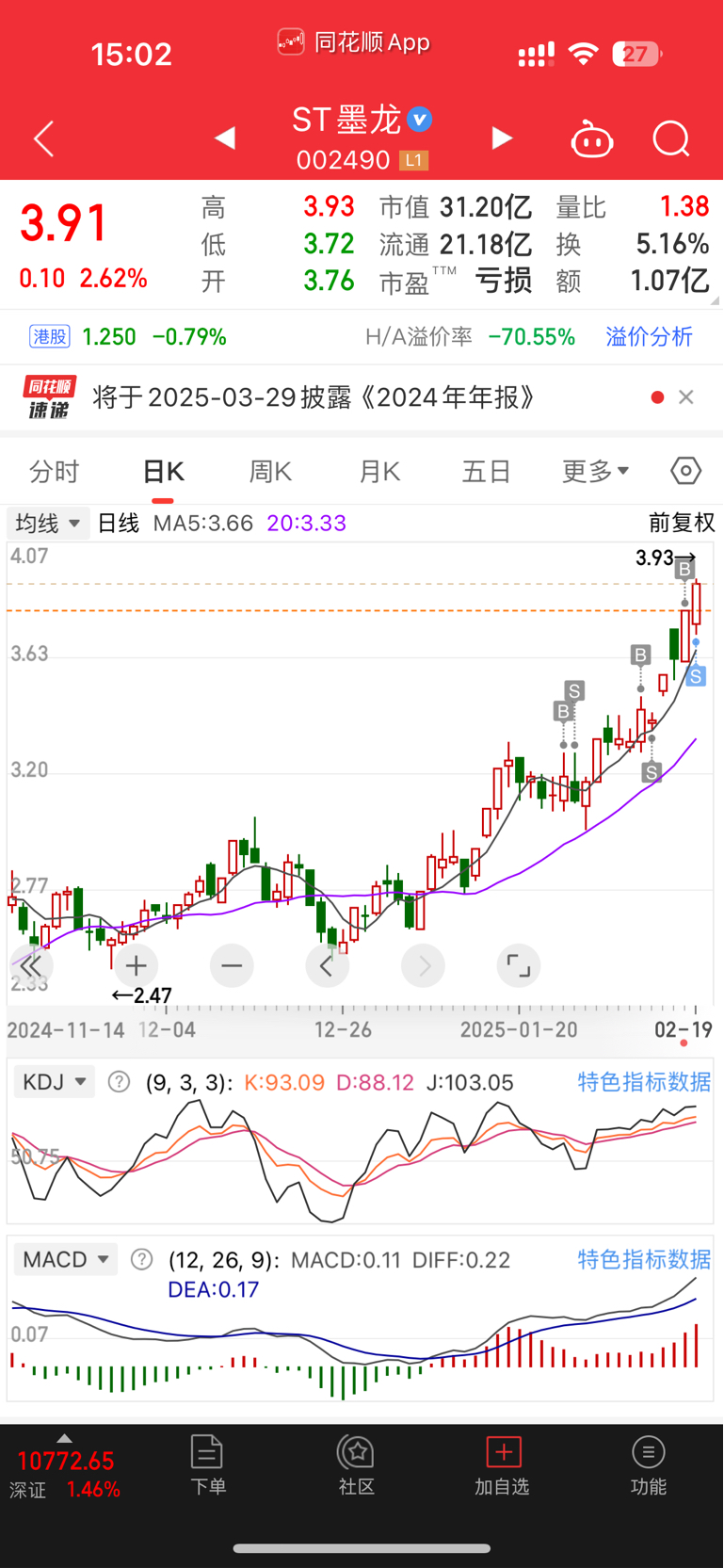Expand quote details via corner triangle
The image size is (724, 1568).
716,299
